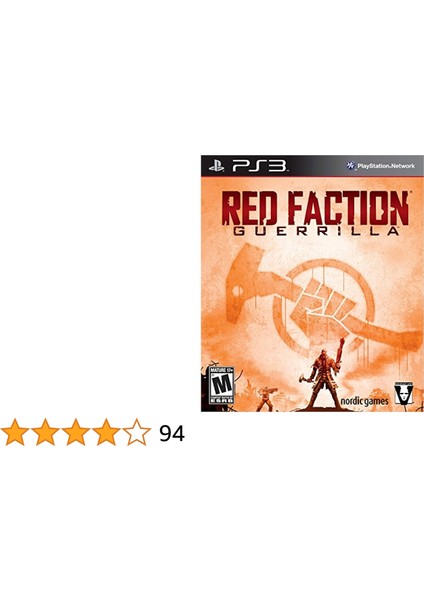Click the fourth gold rating star
This screenshot has height=600, width=424.
[x=106, y=432]
